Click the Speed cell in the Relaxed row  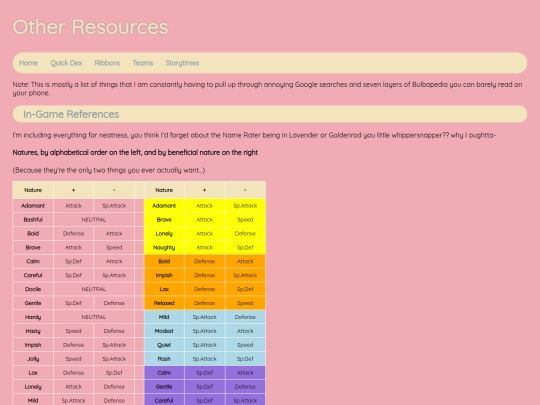point(245,303)
